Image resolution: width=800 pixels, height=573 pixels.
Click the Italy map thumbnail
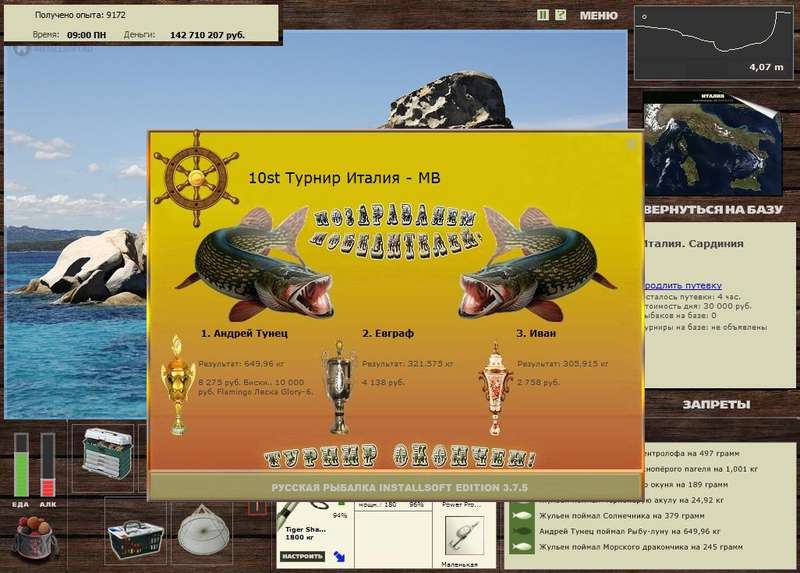click(712, 144)
